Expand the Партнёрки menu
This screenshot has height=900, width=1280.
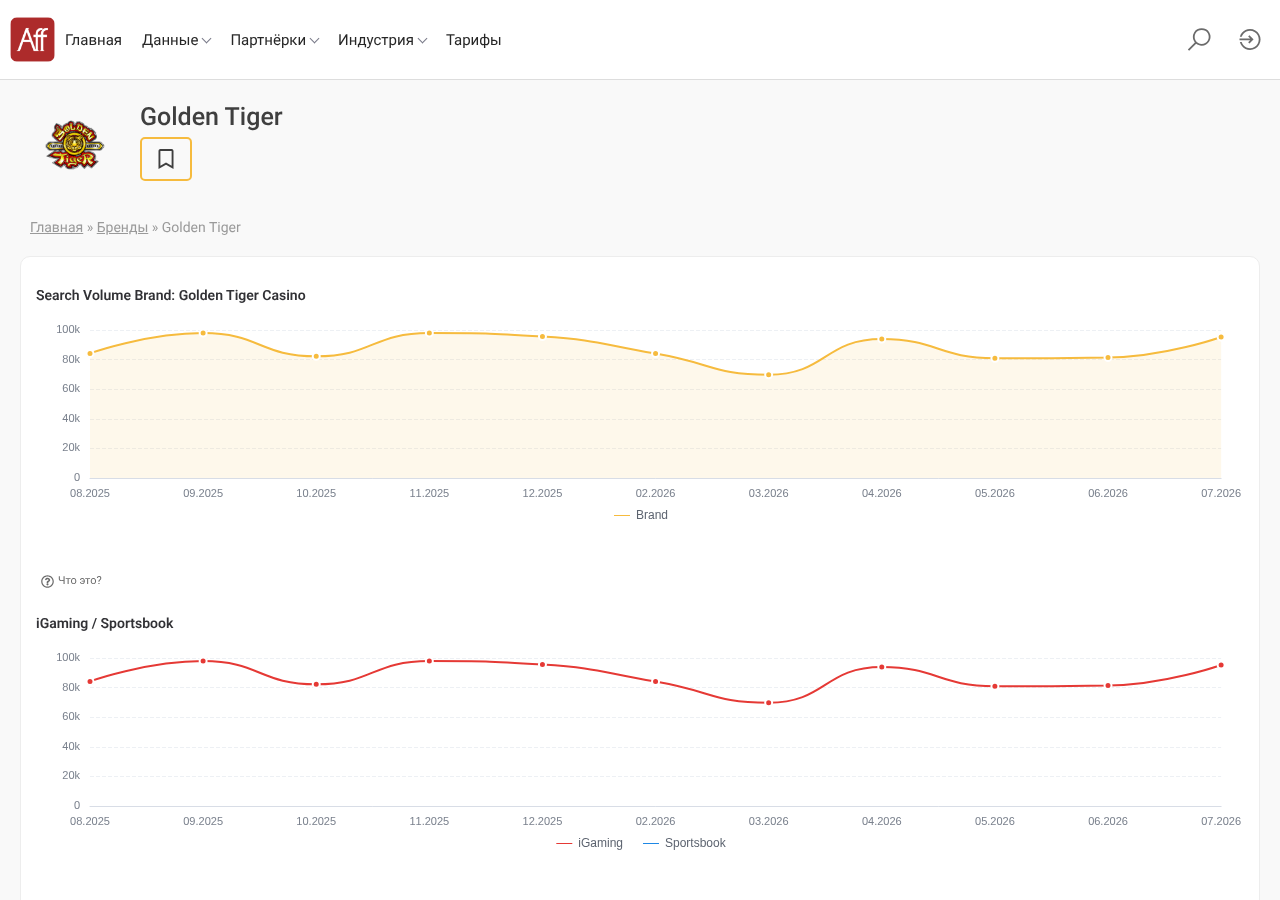point(275,40)
